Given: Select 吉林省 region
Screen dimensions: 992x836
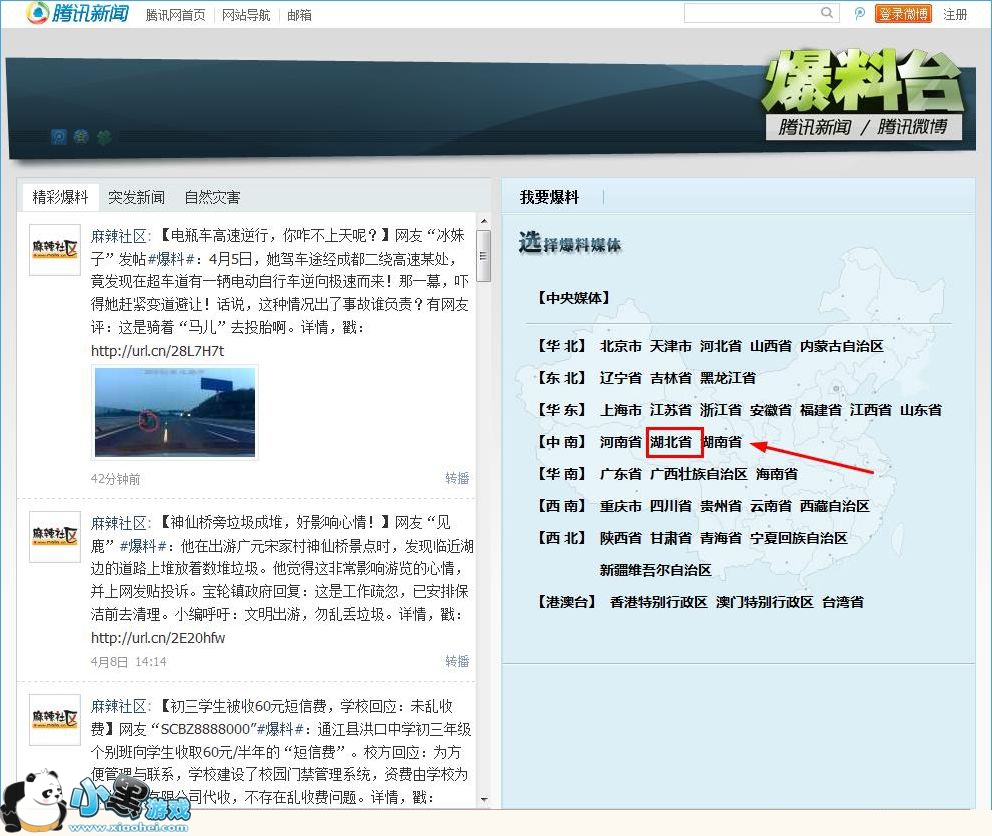Looking at the screenshot, I should pyautogui.click(x=671, y=378).
